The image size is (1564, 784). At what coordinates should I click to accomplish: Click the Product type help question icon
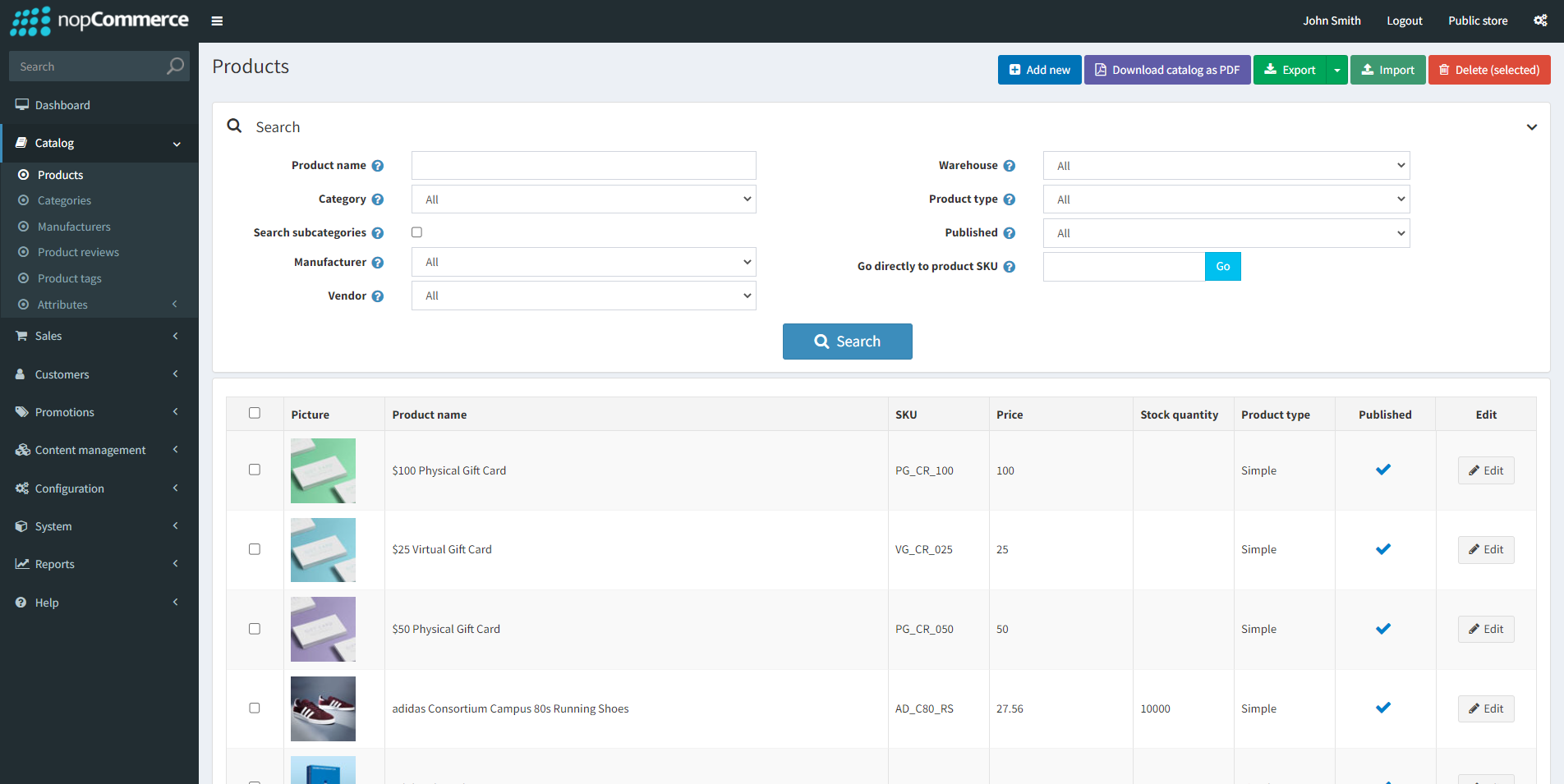(x=1010, y=199)
